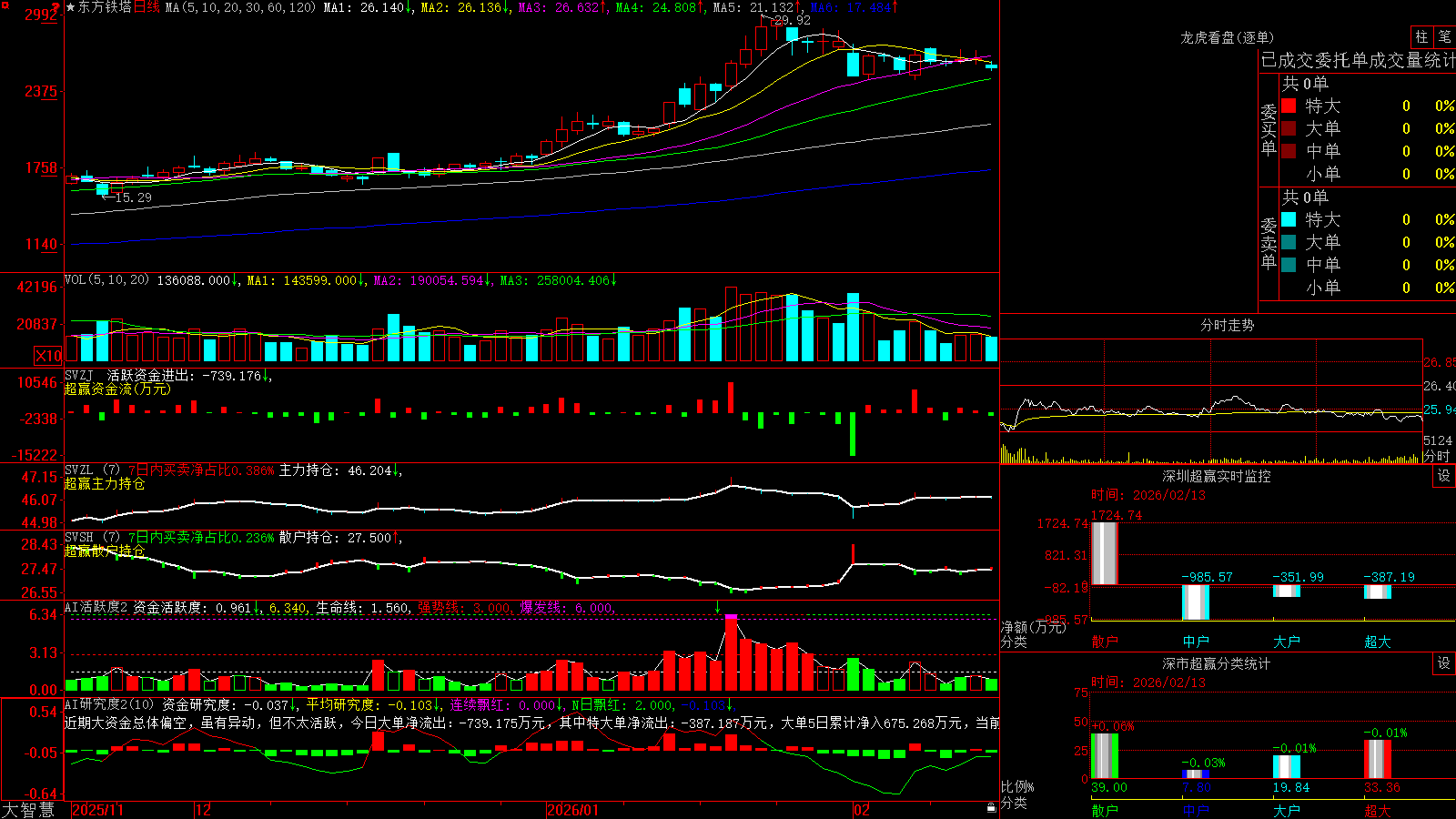Switch order view to 笔 tick mode
The image size is (1456, 819).
pyautogui.click(x=1444, y=37)
